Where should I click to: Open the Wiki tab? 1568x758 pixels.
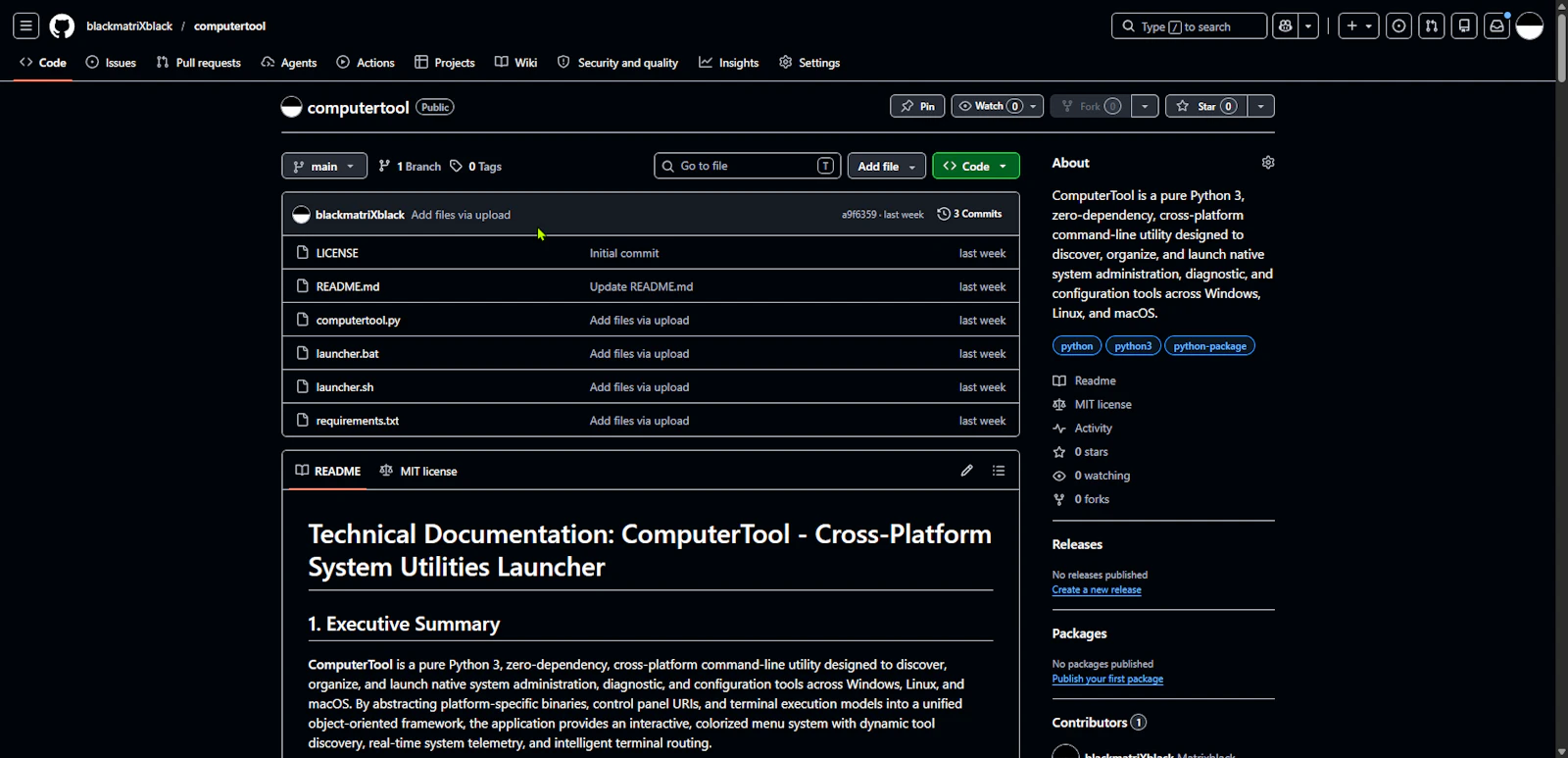click(516, 63)
